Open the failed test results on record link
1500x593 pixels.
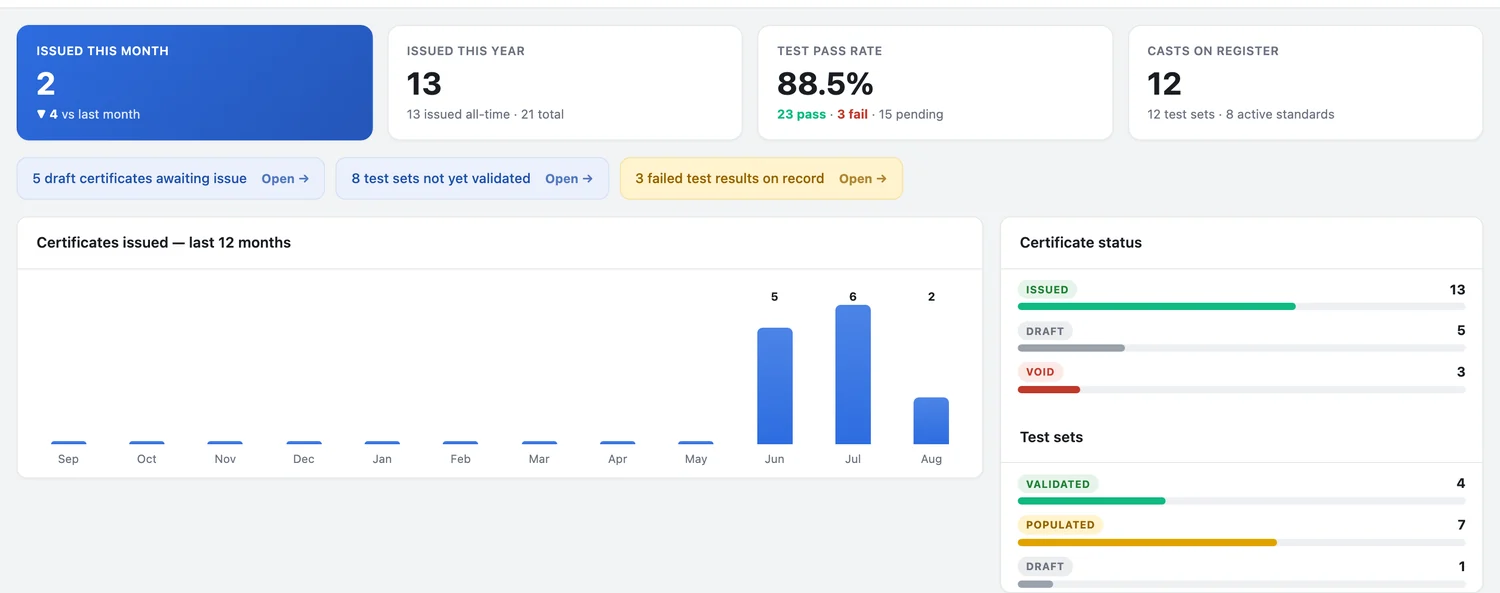tap(761, 178)
